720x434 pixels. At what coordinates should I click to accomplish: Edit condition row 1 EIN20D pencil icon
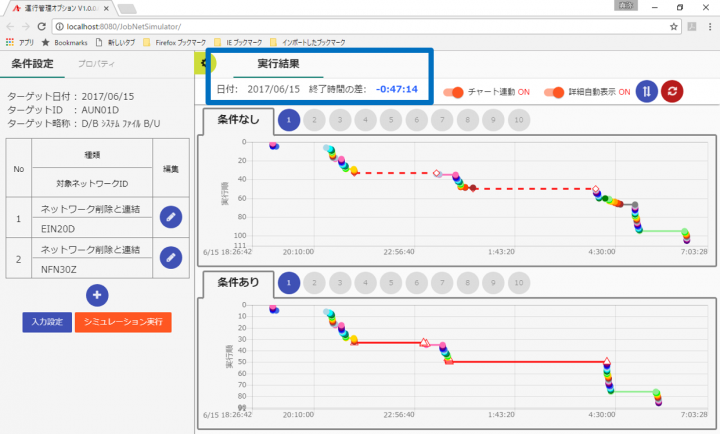click(x=171, y=216)
